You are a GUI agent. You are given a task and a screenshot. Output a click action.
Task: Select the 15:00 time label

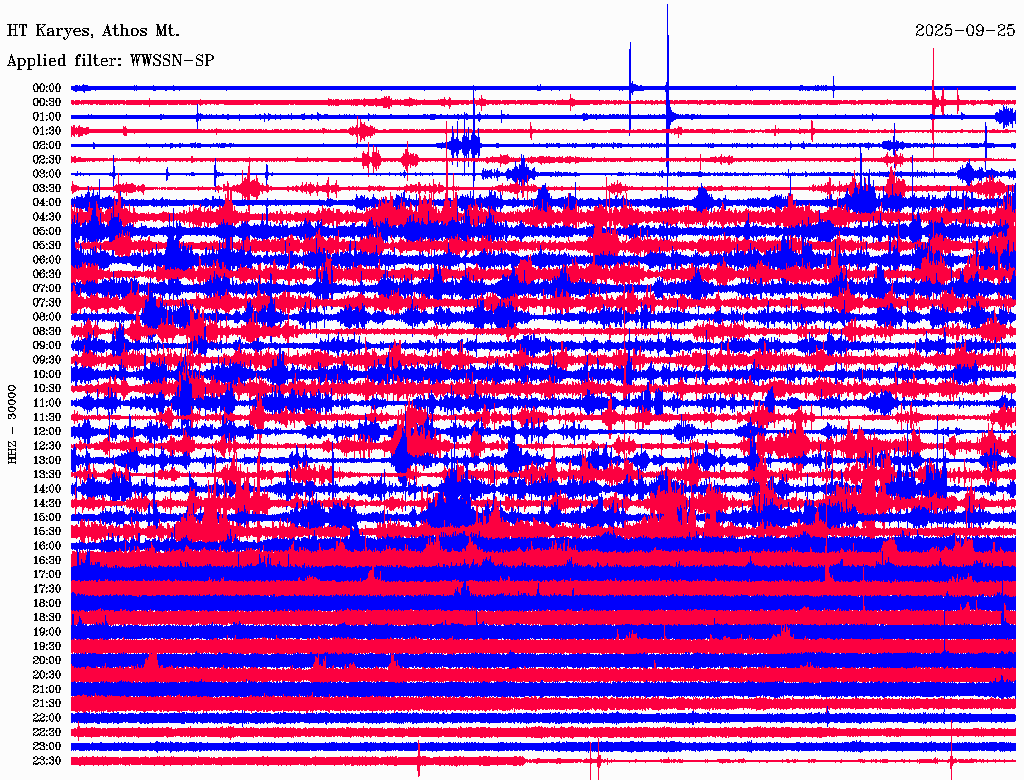point(46,517)
